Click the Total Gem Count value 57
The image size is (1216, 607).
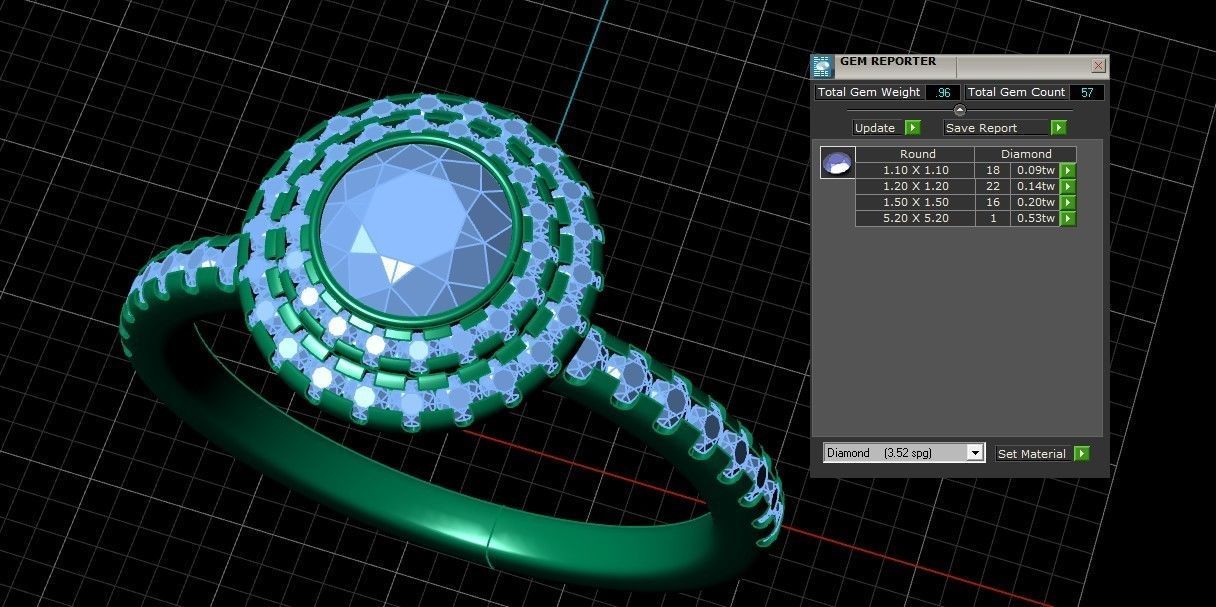pyautogui.click(x=1087, y=92)
